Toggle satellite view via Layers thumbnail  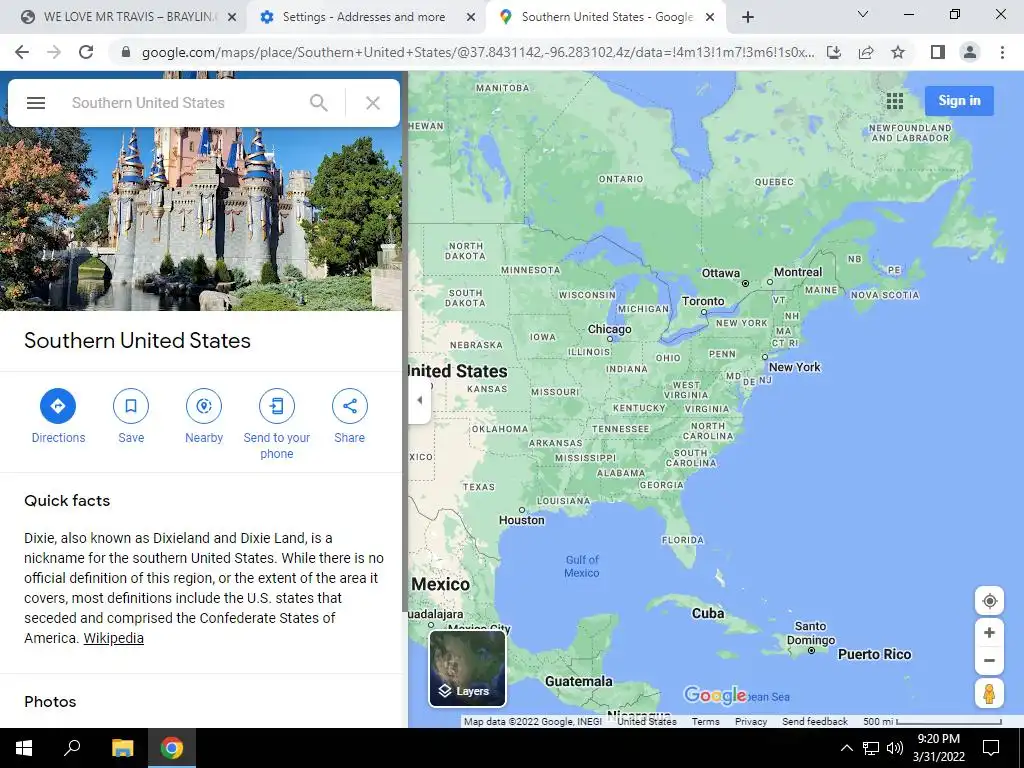click(467, 668)
